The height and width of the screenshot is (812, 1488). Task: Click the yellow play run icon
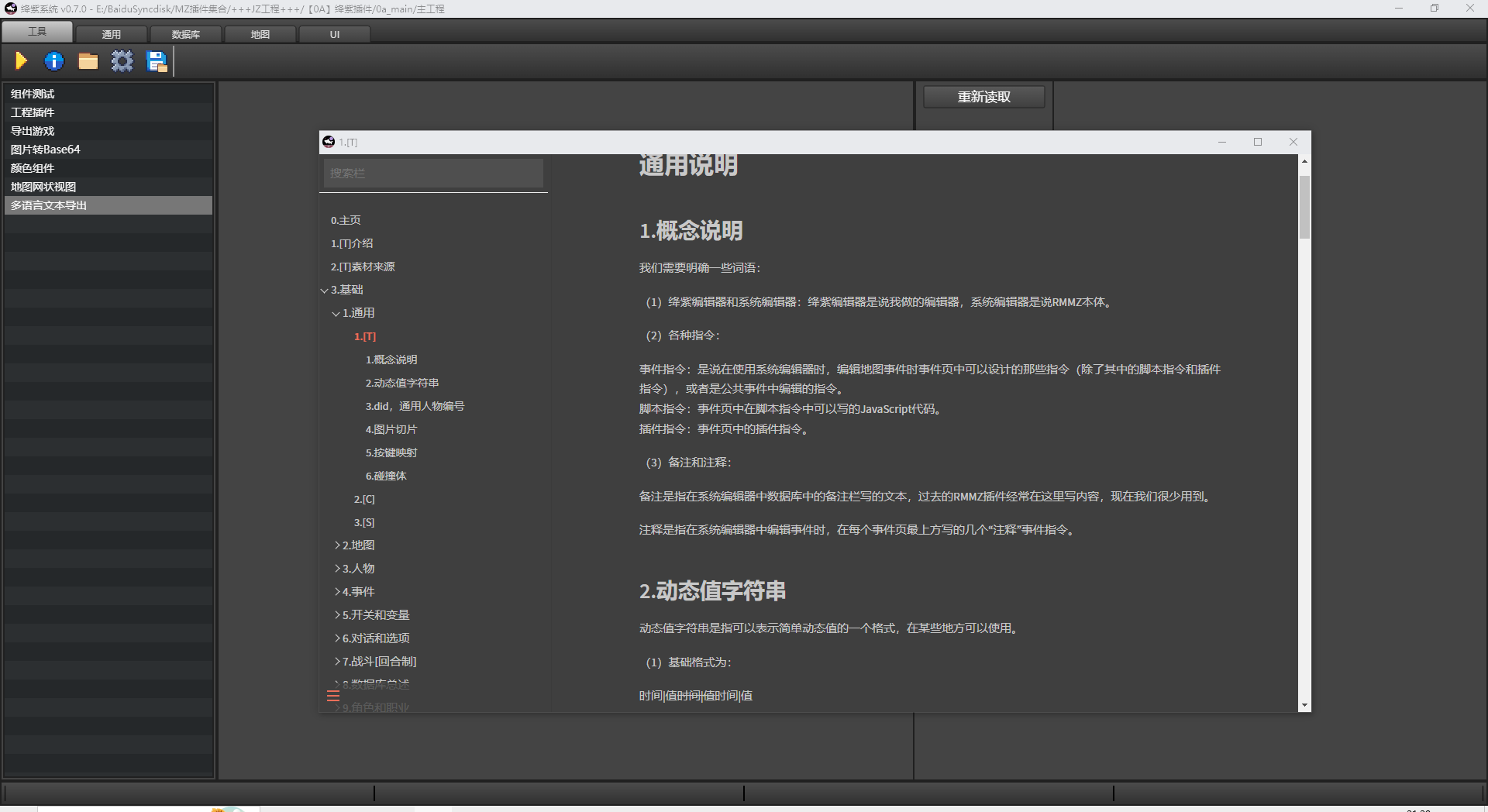(21, 60)
